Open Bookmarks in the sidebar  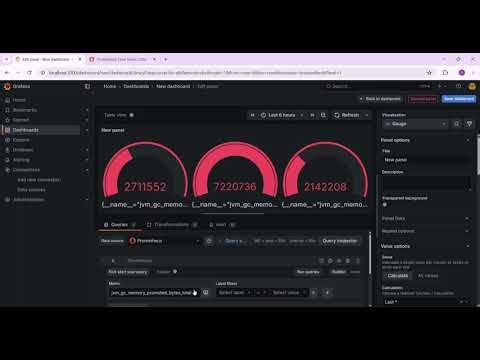[25, 110]
